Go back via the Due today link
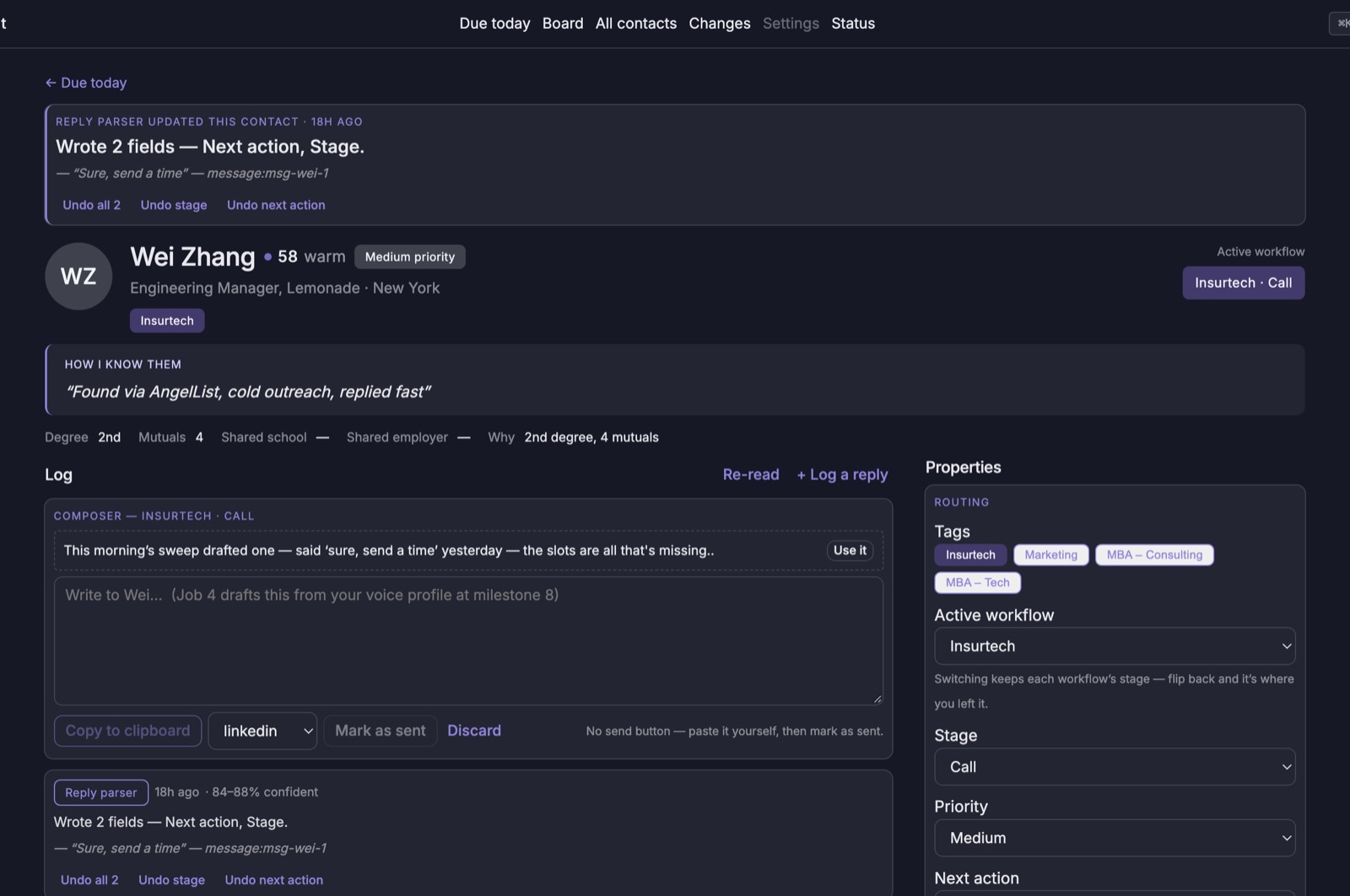 coord(86,83)
